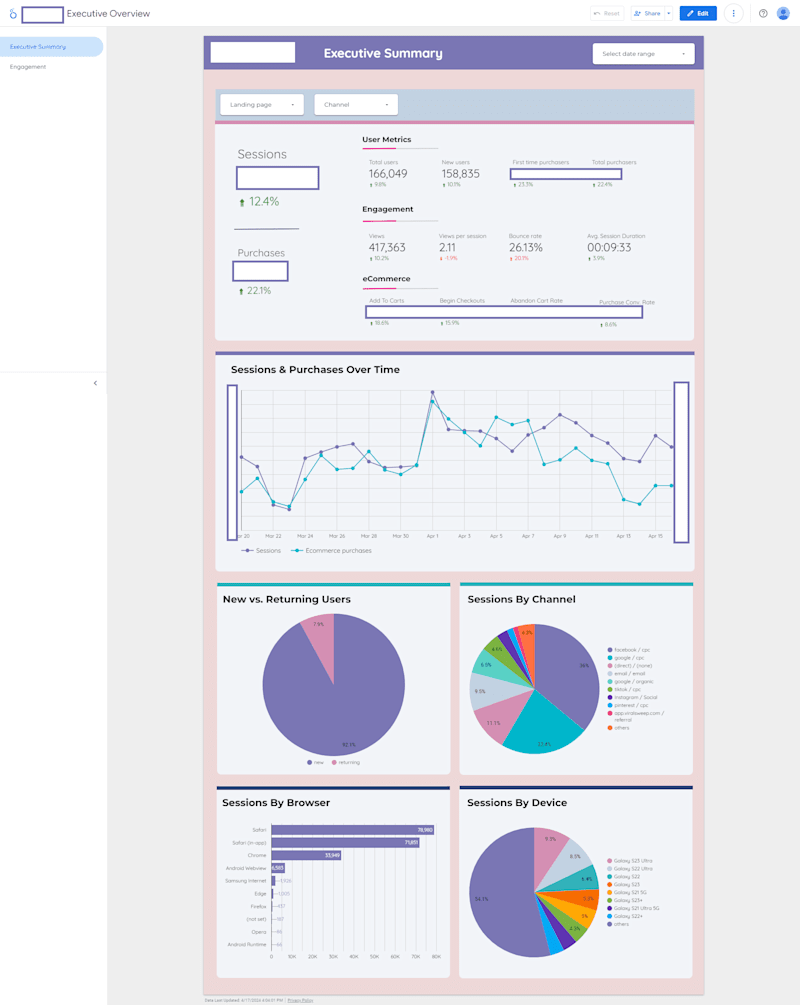Viewport: 800px width, 1005px height.
Task: Click Sessions legend item in time chart
Action: 261,551
